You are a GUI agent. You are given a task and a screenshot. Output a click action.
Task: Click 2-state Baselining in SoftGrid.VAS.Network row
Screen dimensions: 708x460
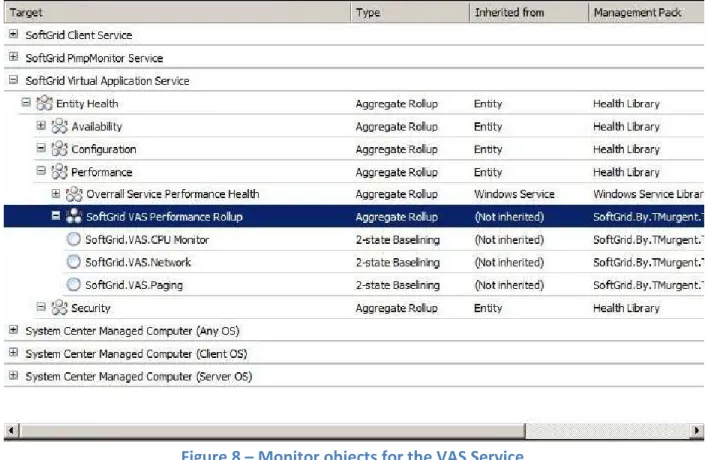coord(397,262)
